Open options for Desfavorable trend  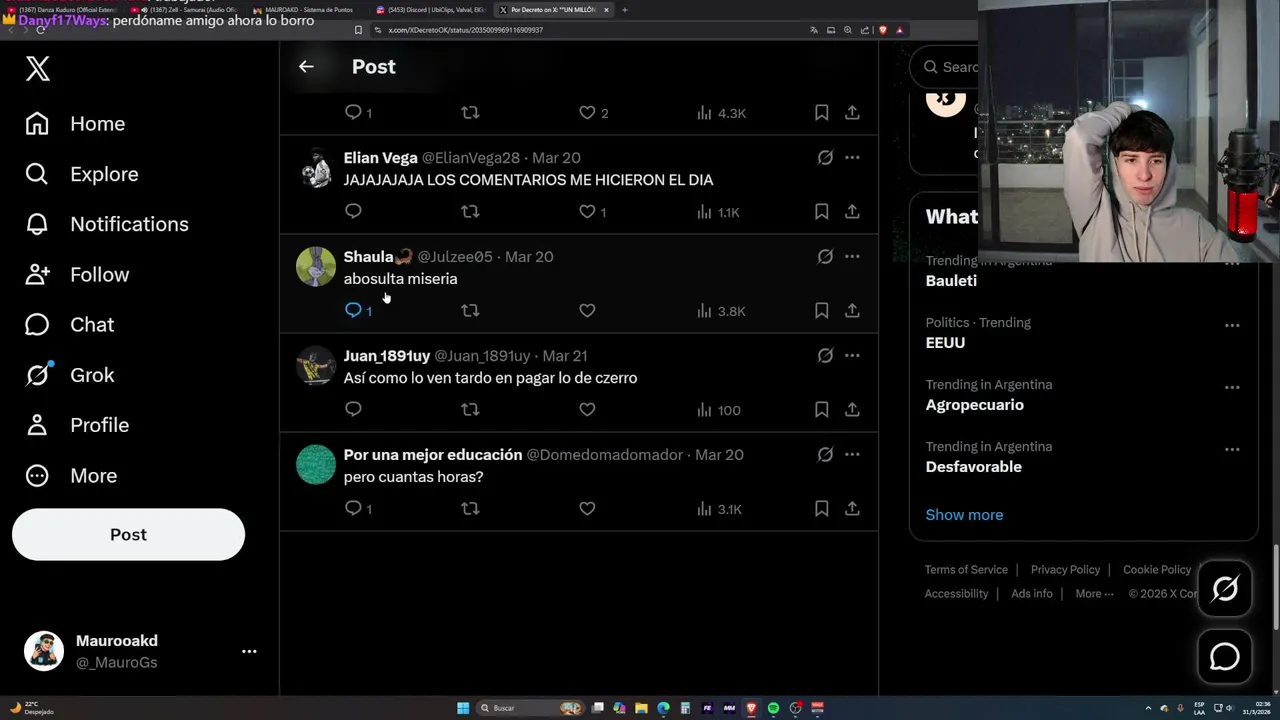[1232, 449]
